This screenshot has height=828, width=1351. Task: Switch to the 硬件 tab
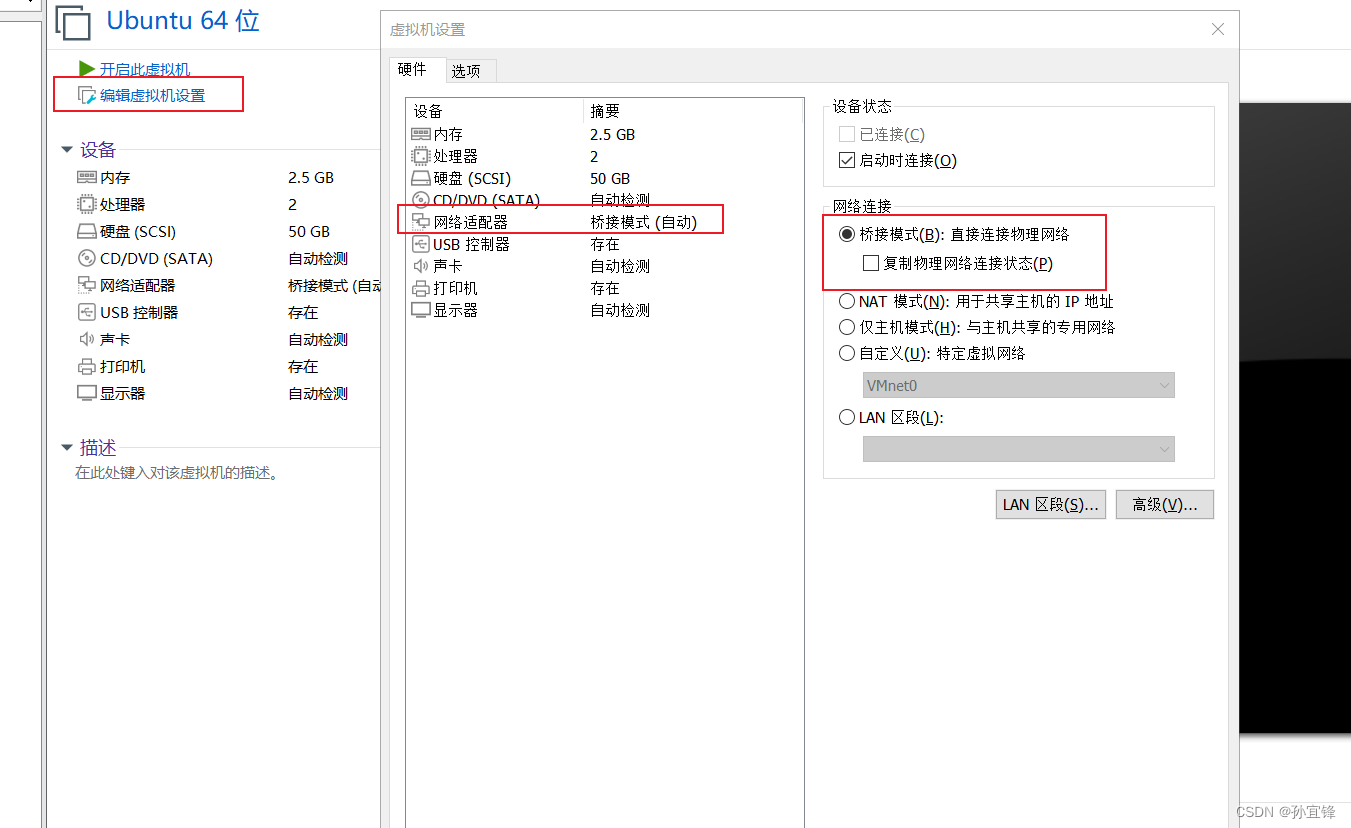click(x=412, y=69)
